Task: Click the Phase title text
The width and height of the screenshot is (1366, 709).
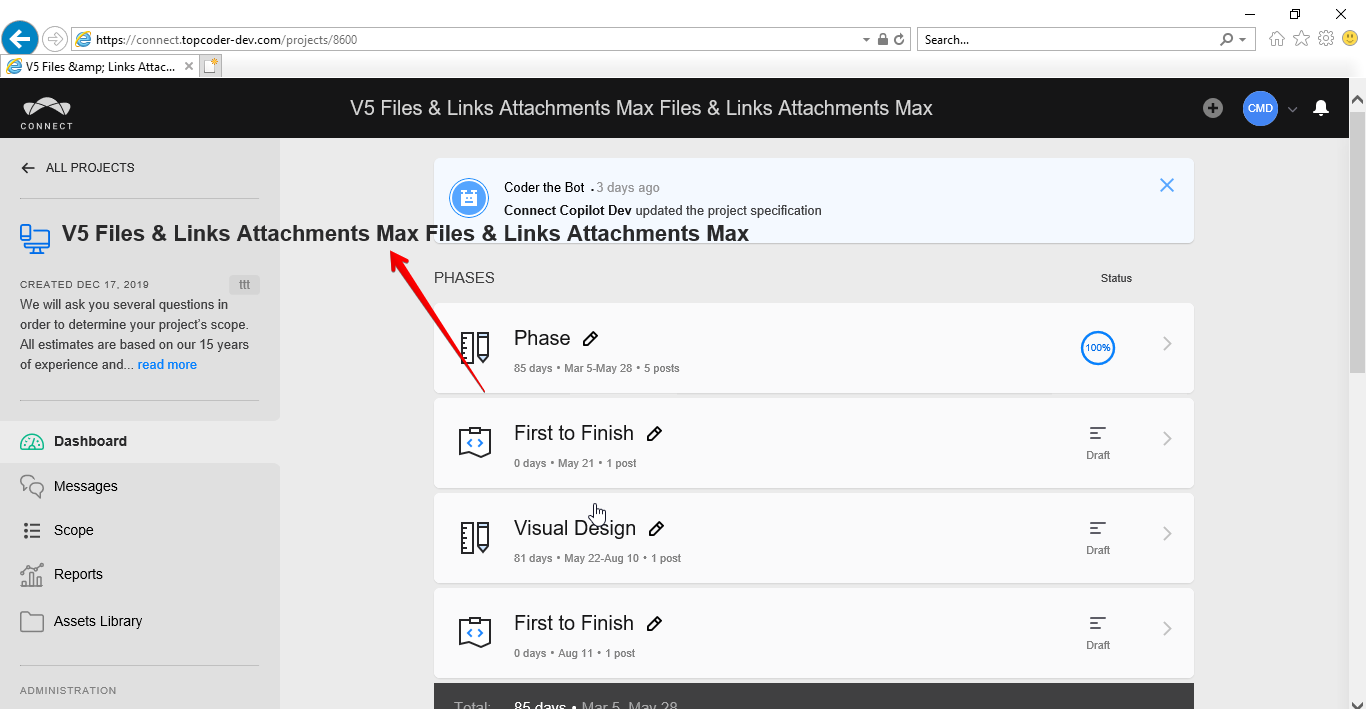Action: [542, 338]
